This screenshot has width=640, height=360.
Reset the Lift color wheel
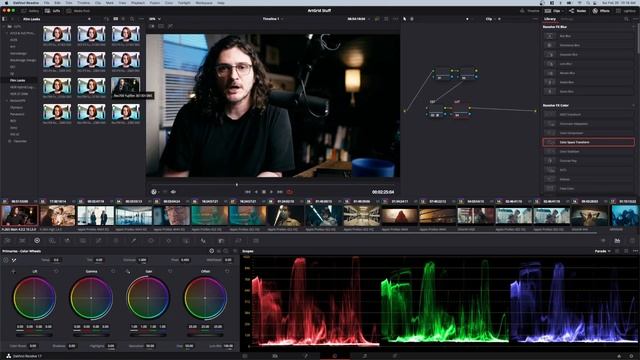pos(56,271)
